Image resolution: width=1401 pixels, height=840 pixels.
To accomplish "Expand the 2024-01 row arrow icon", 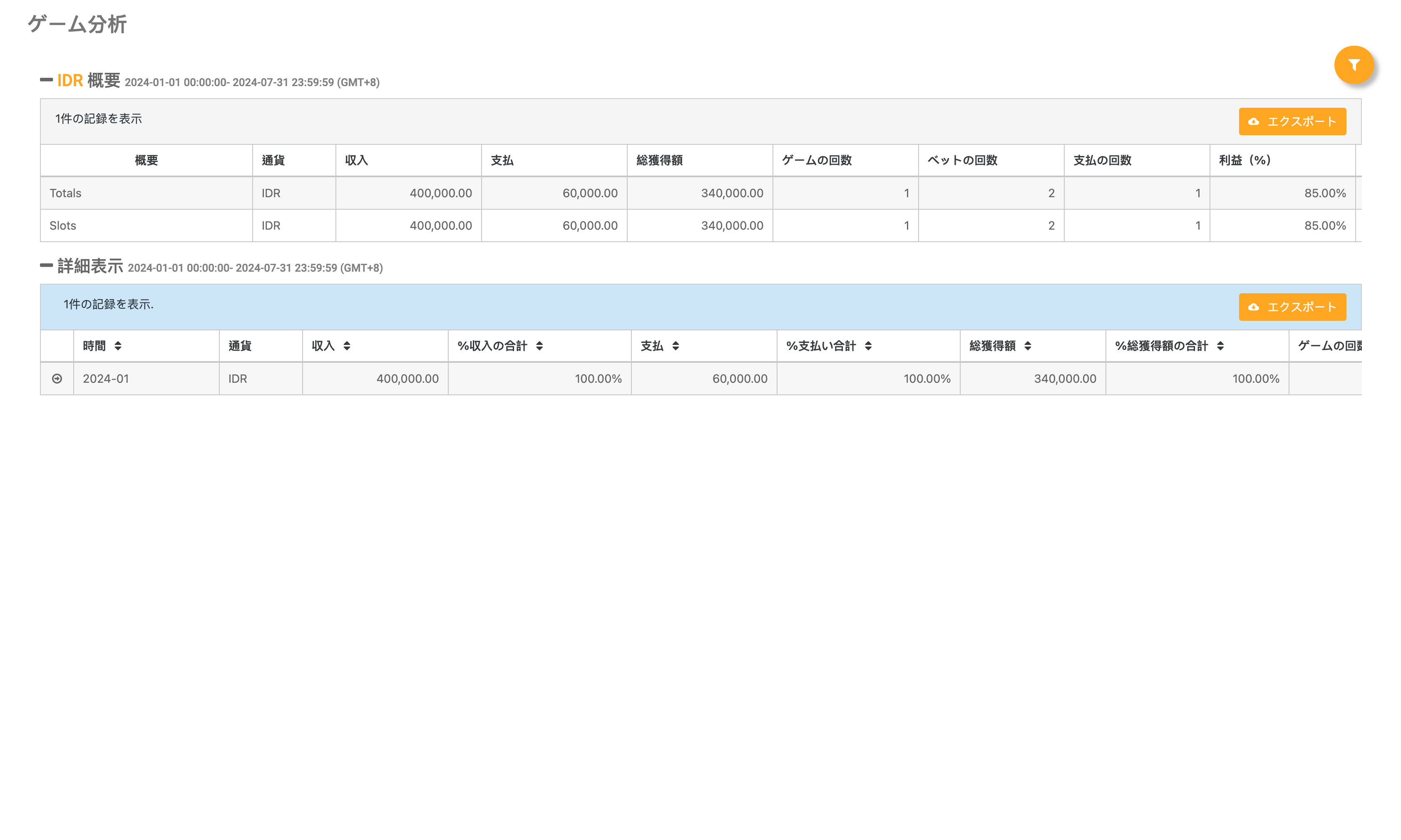I will (57, 379).
